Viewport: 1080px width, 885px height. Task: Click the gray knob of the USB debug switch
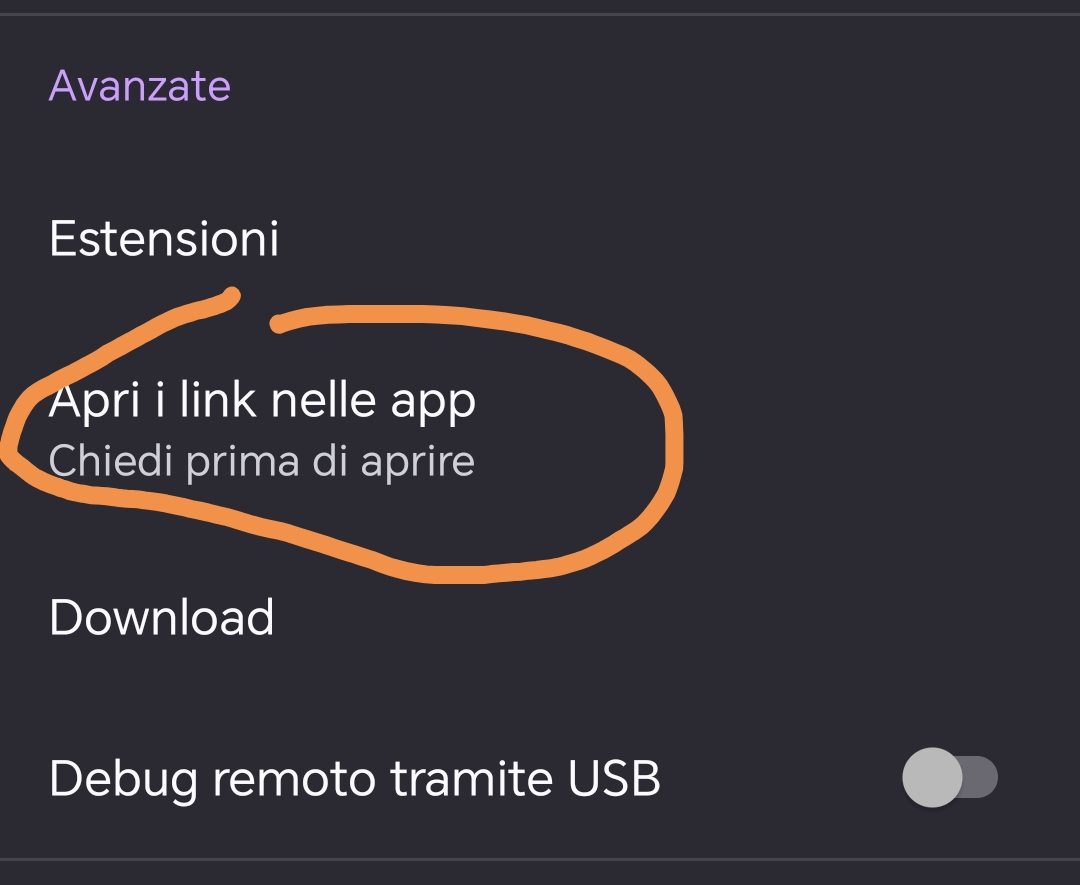[x=932, y=777]
